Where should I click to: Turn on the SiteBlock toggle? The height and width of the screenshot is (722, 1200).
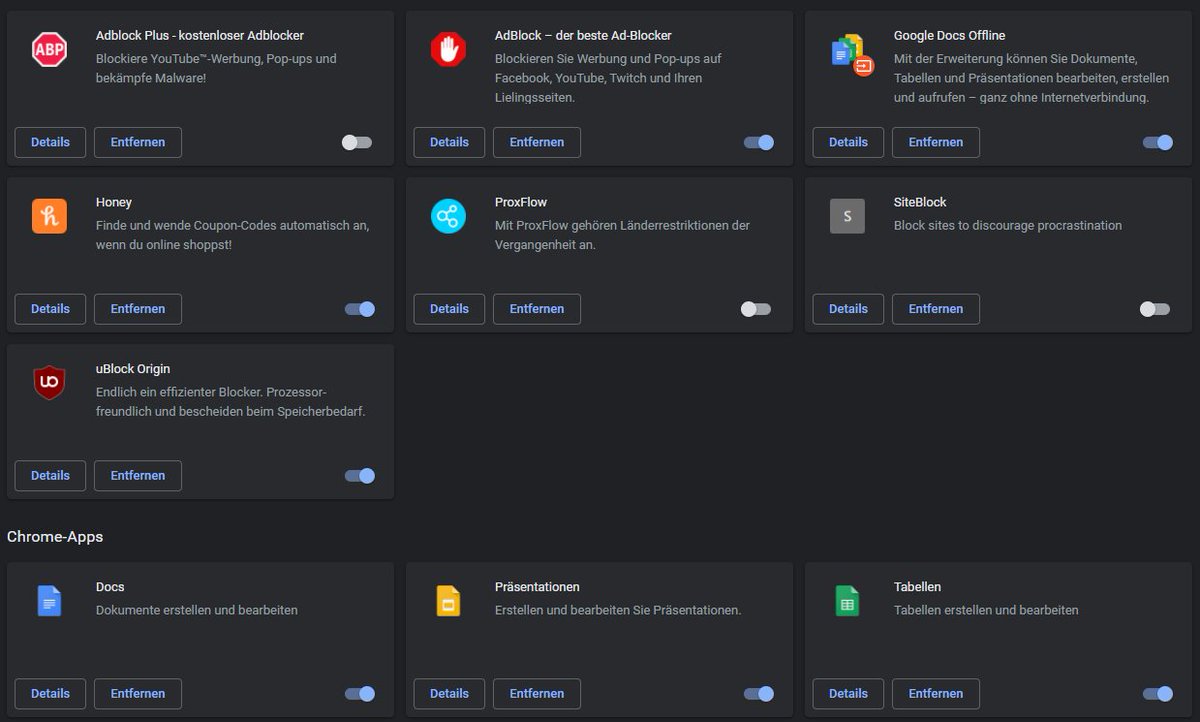(1155, 309)
